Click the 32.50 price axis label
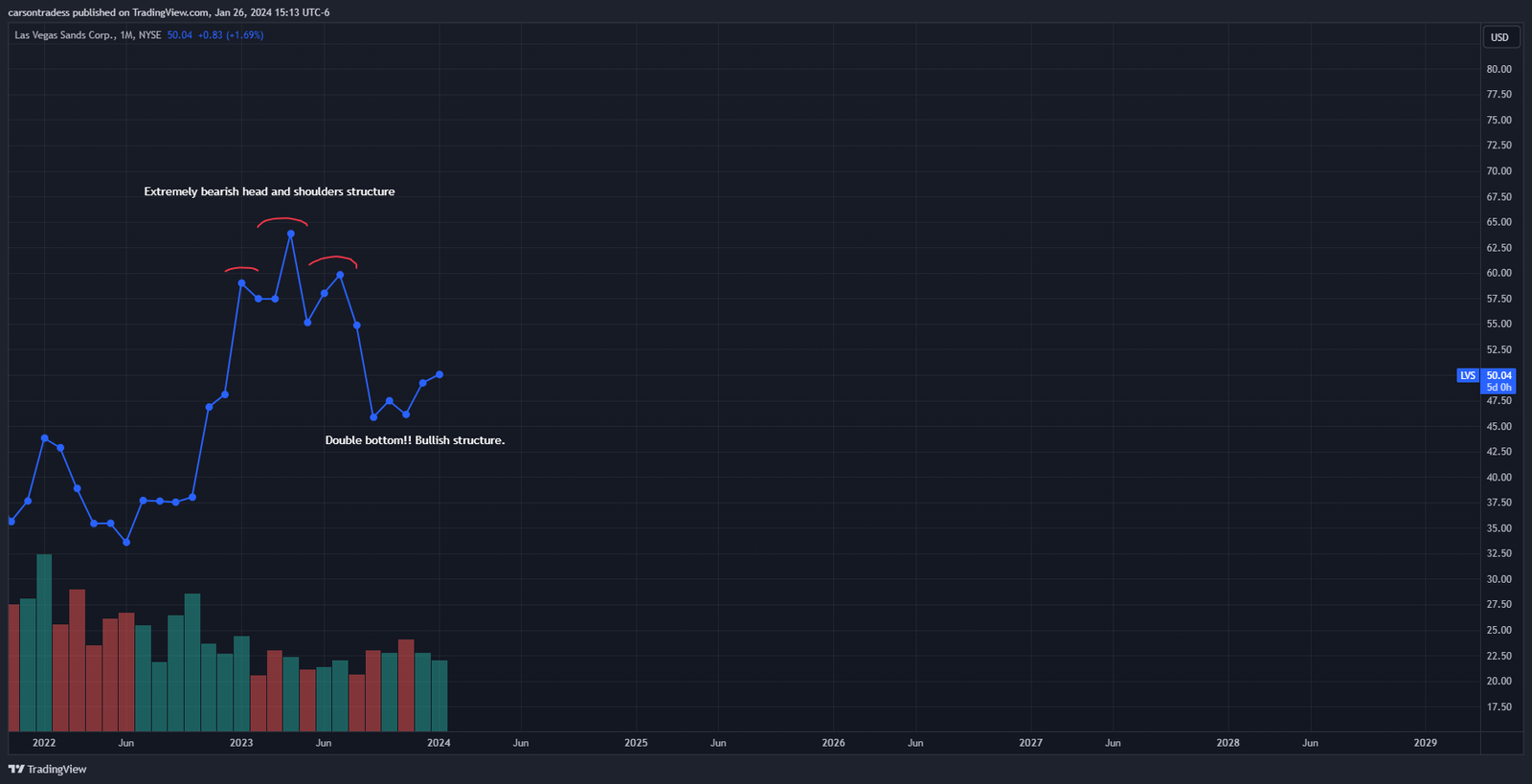Image resolution: width=1532 pixels, height=784 pixels. click(x=1498, y=553)
